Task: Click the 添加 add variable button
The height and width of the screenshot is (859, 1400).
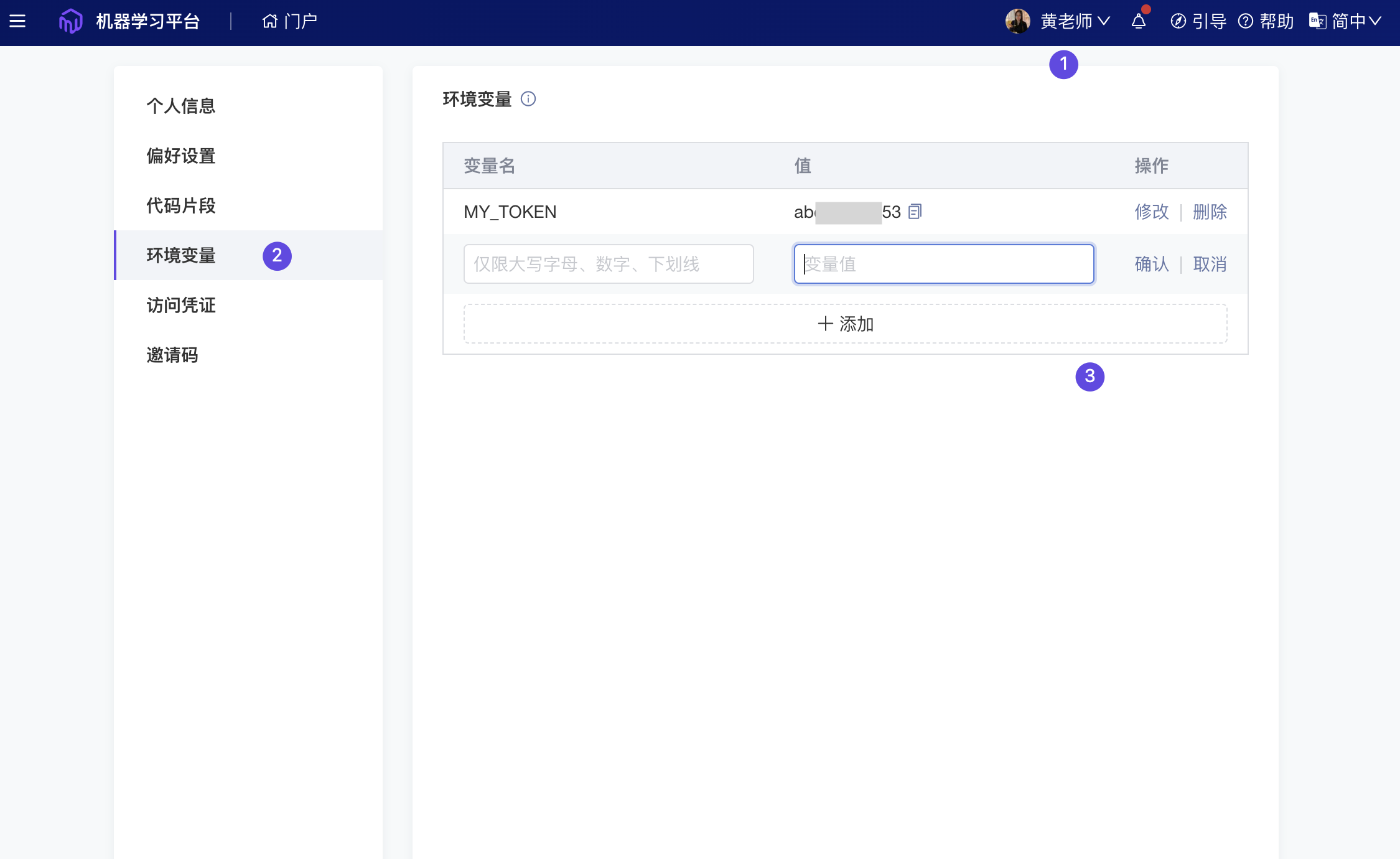Action: [844, 324]
